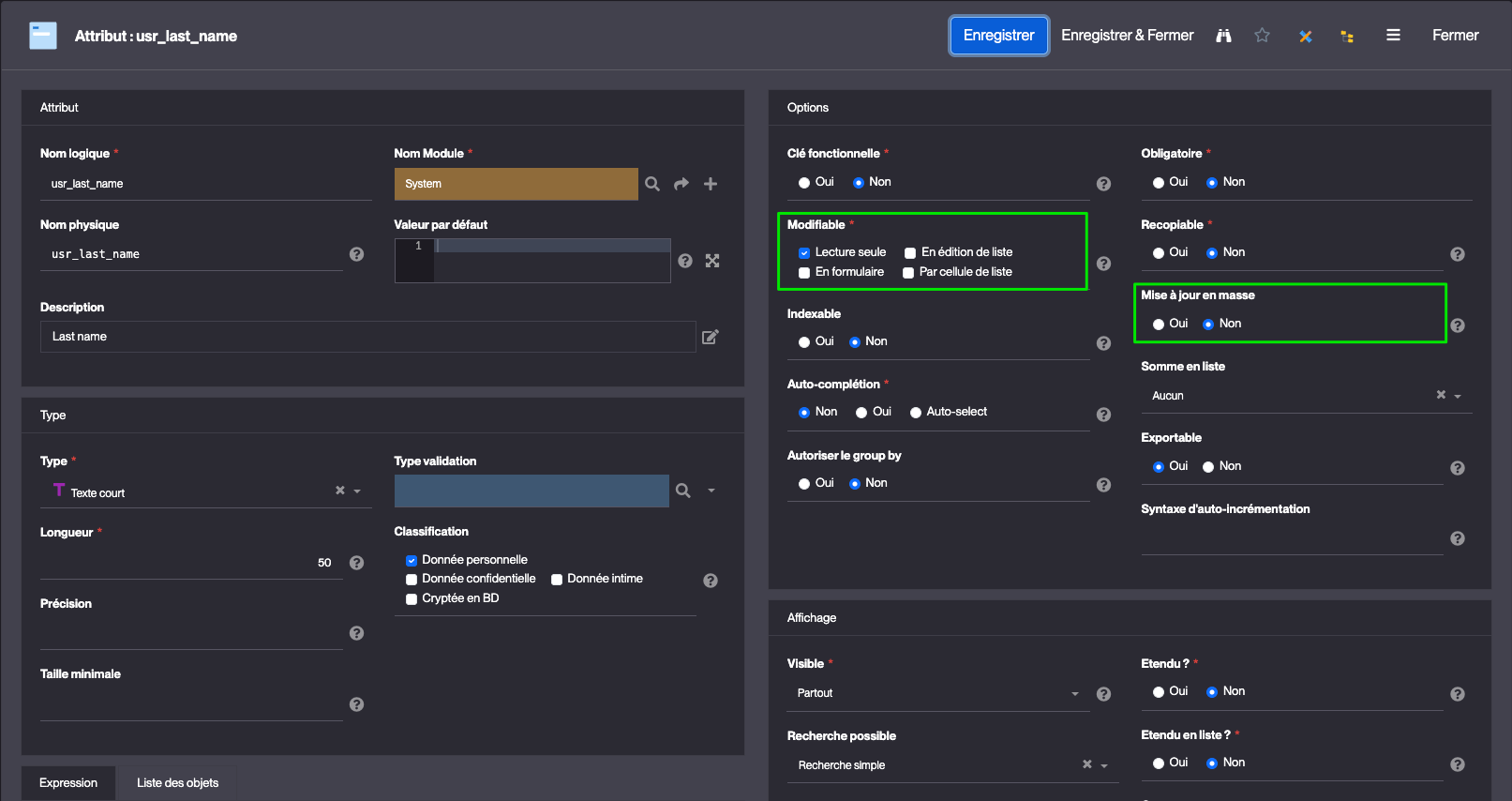Open the Type dropdown showing Texte court

[357, 491]
